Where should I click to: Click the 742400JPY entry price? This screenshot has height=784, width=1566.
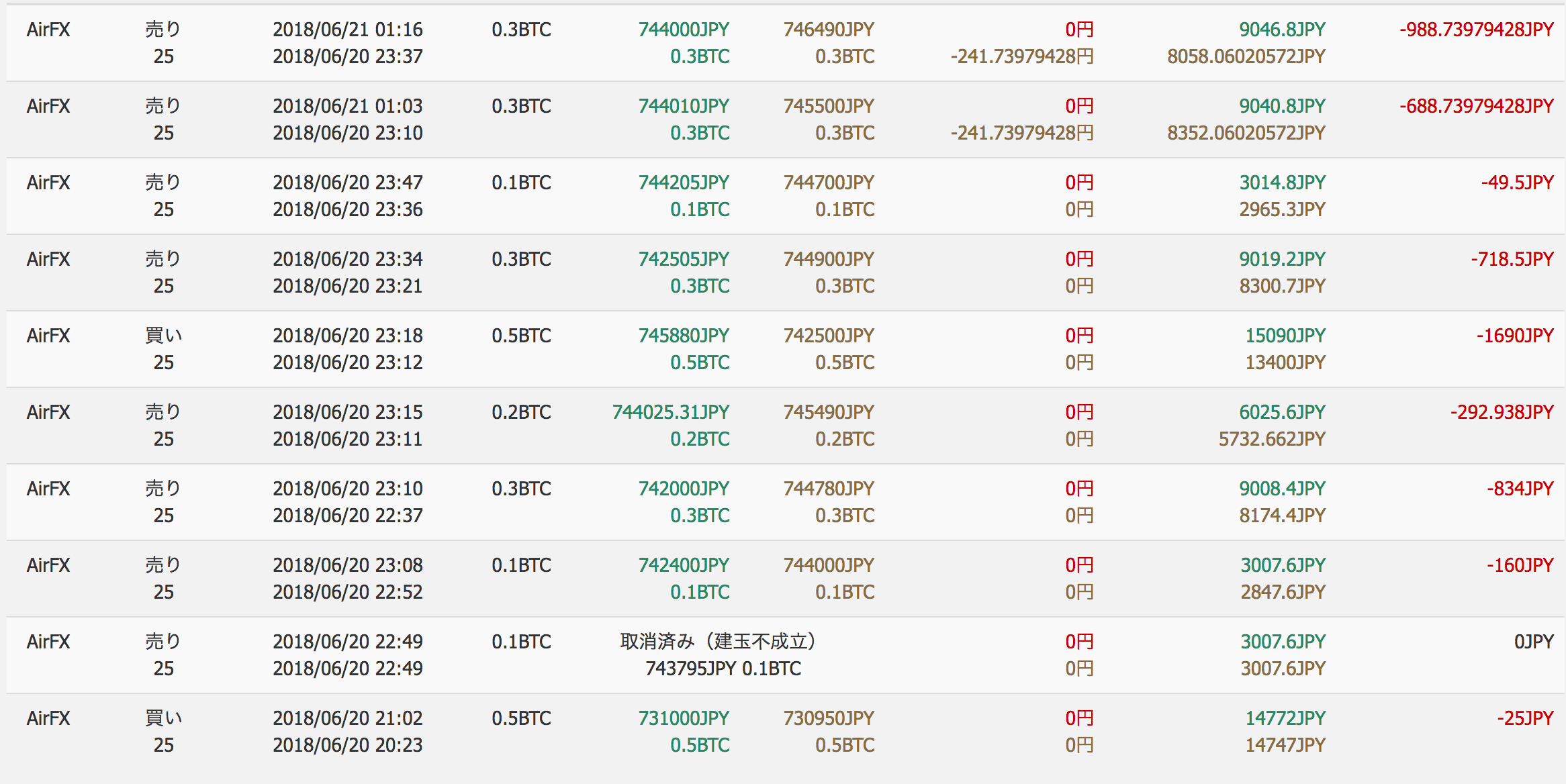684,565
